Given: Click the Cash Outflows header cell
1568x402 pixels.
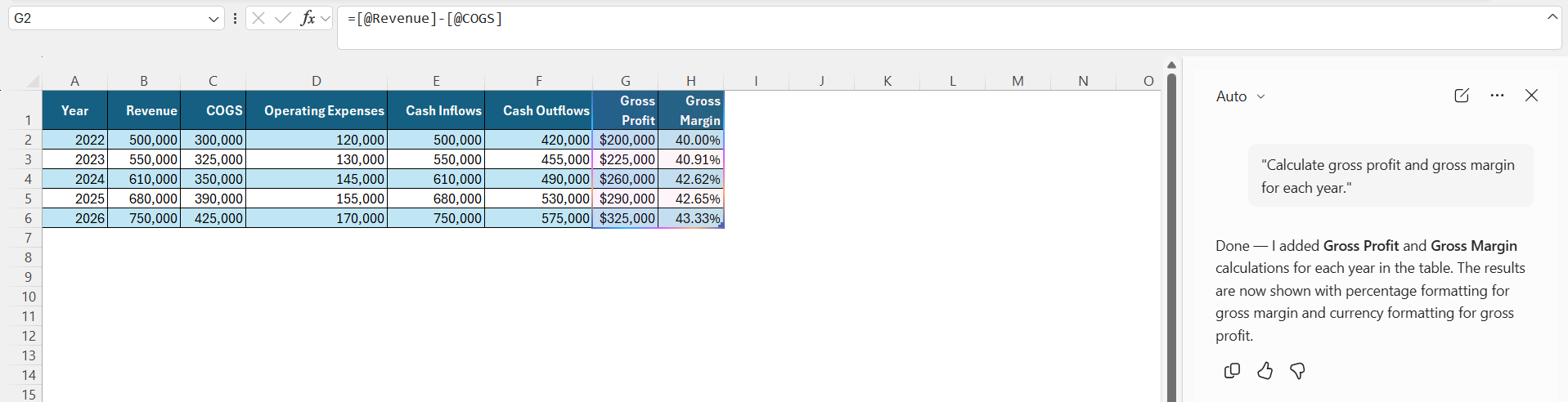Looking at the screenshot, I should click(538, 110).
